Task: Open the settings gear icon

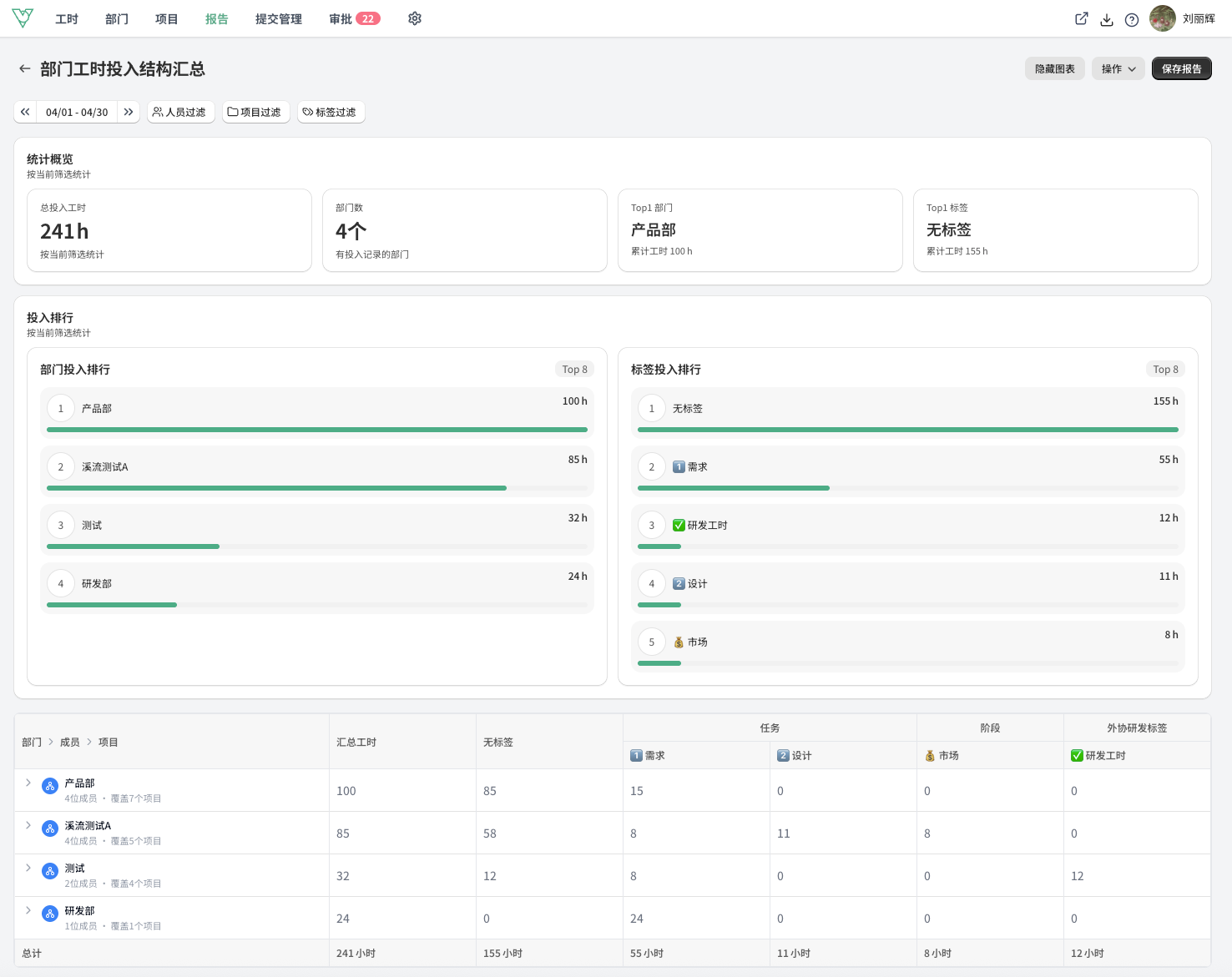Action: 415,18
